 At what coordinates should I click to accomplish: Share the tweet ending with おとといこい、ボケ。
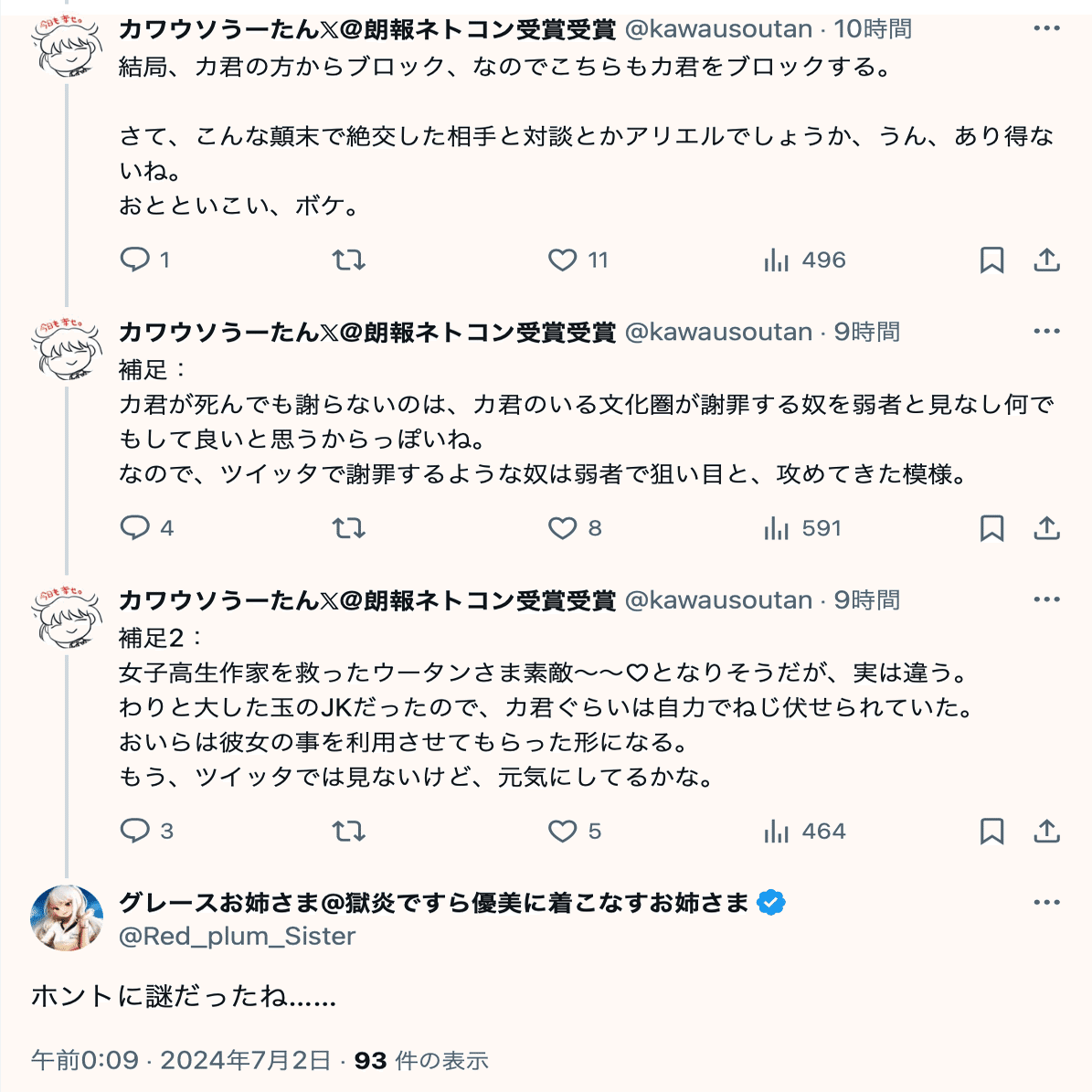point(1046,260)
